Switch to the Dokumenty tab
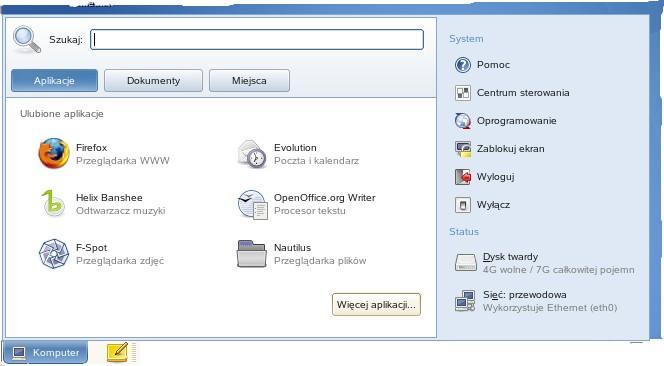 click(153, 80)
